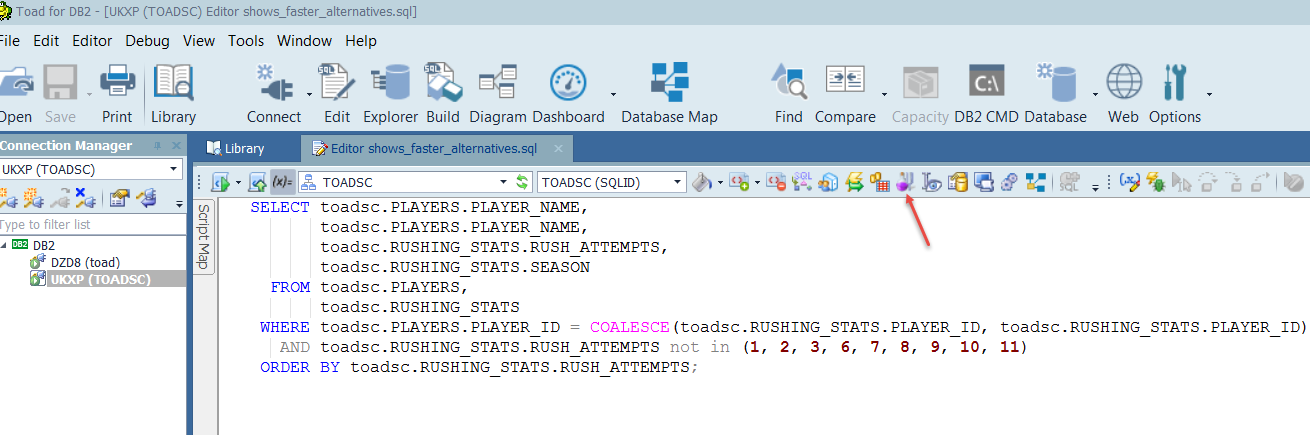The height and width of the screenshot is (435, 1310).
Task: Open the View menu
Action: pyautogui.click(x=199, y=41)
